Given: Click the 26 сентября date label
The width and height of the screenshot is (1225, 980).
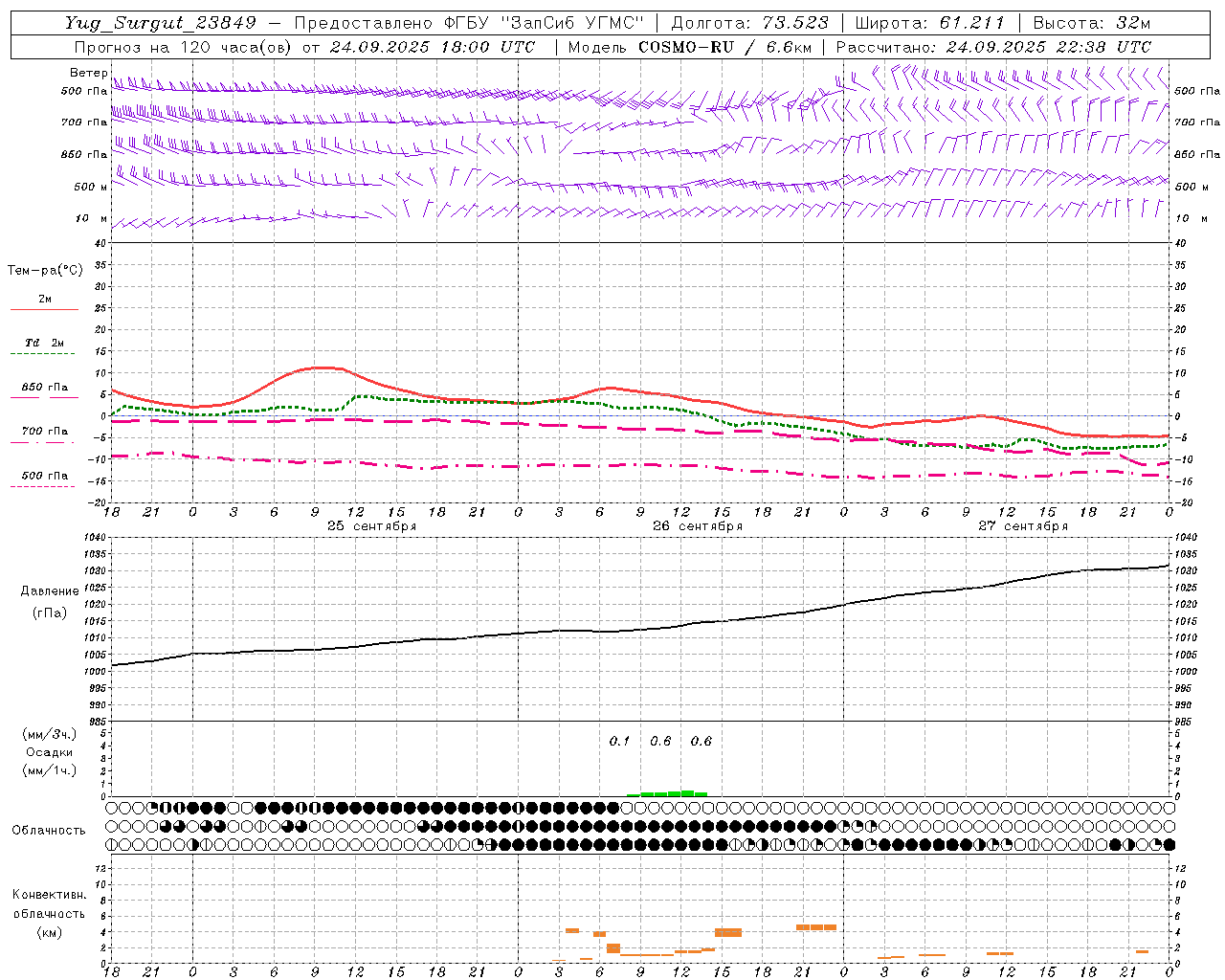Looking at the screenshot, I should click(x=698, y=526).
